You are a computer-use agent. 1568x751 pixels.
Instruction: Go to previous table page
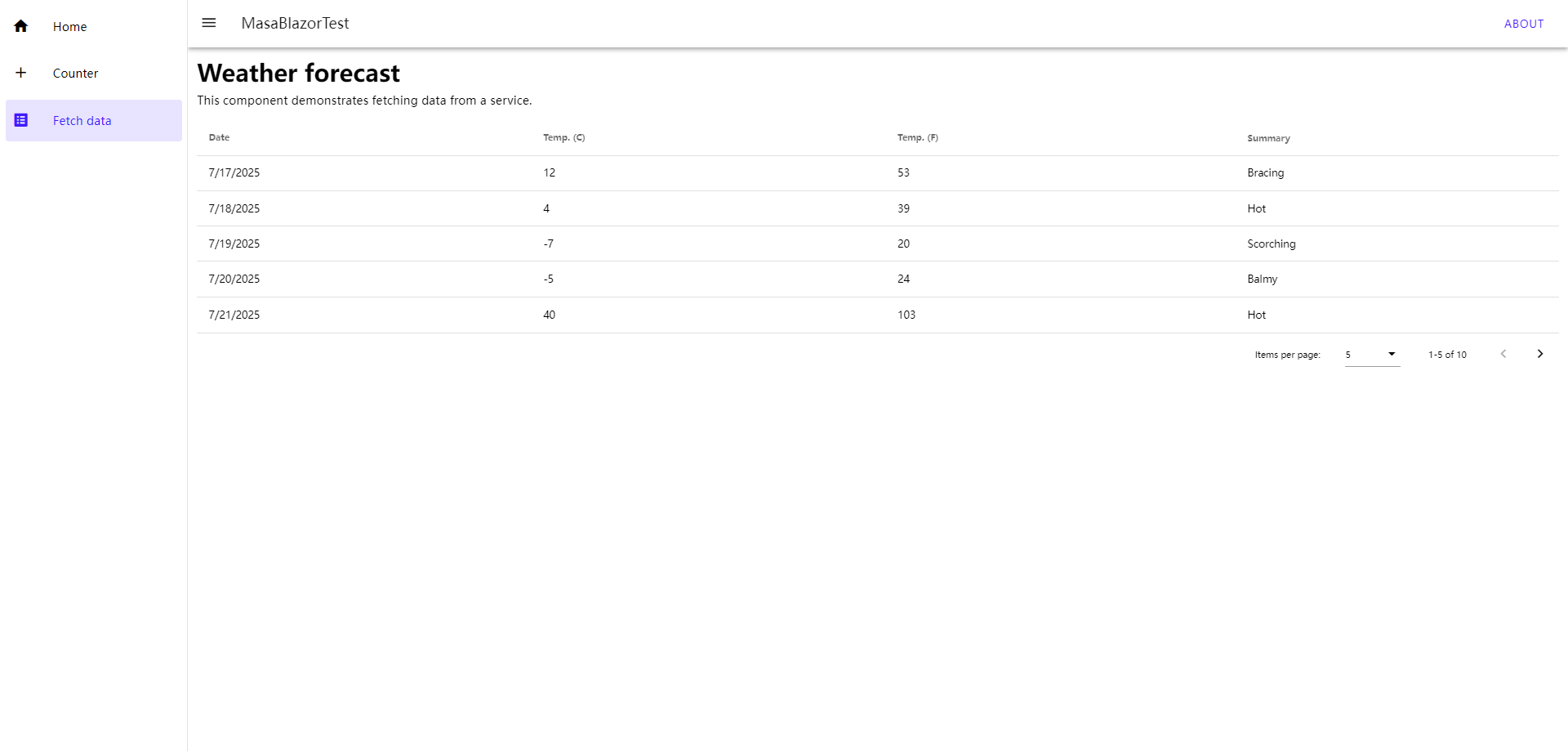pos(1503,354)
